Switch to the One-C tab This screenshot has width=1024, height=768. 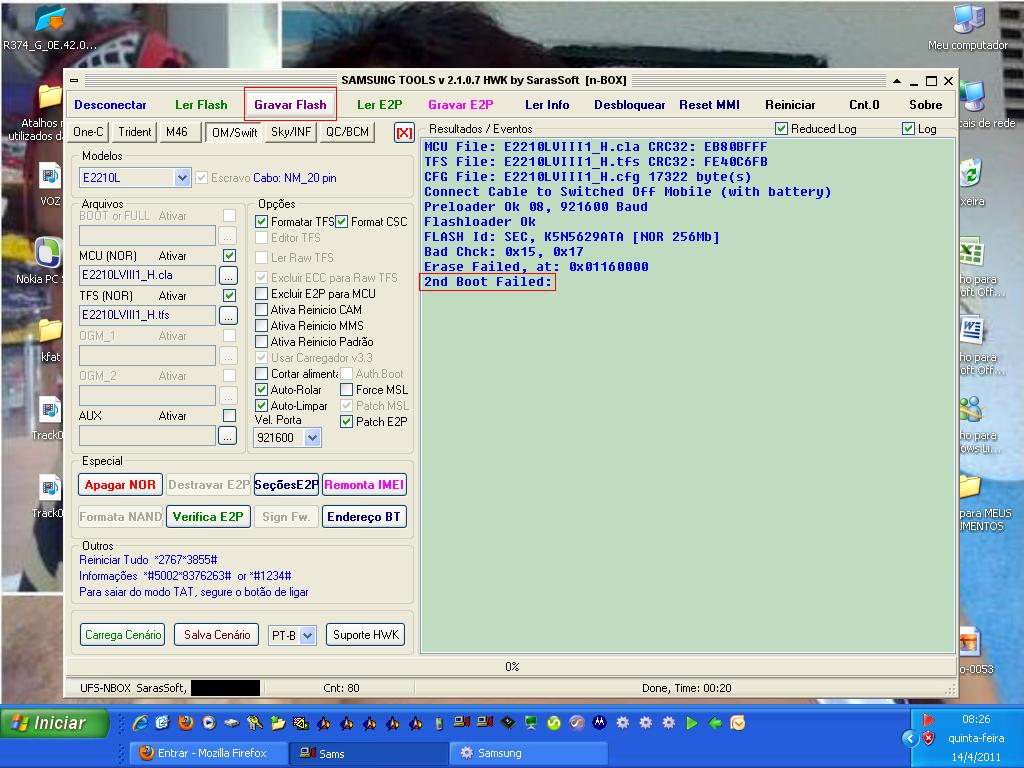[x=88, y=132]
